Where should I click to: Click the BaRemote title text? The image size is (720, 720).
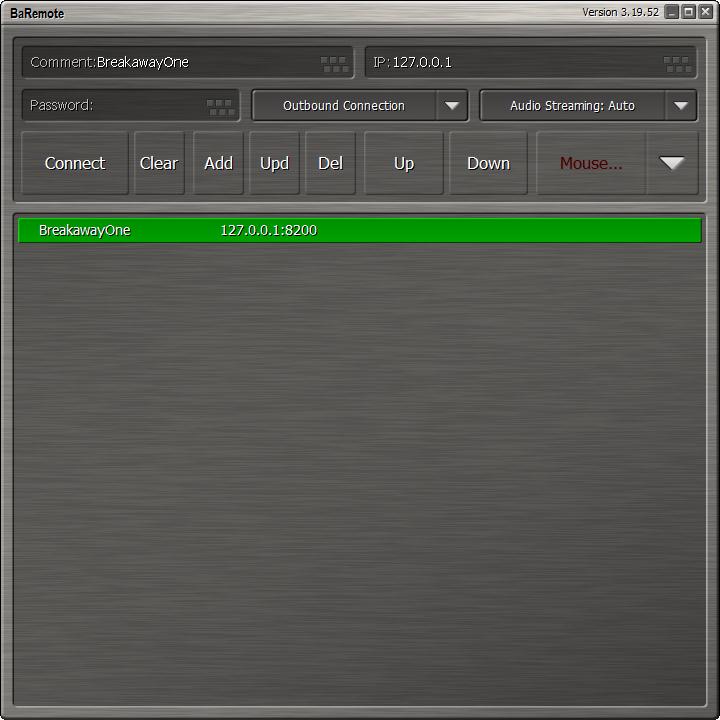[x=37, y=13]
